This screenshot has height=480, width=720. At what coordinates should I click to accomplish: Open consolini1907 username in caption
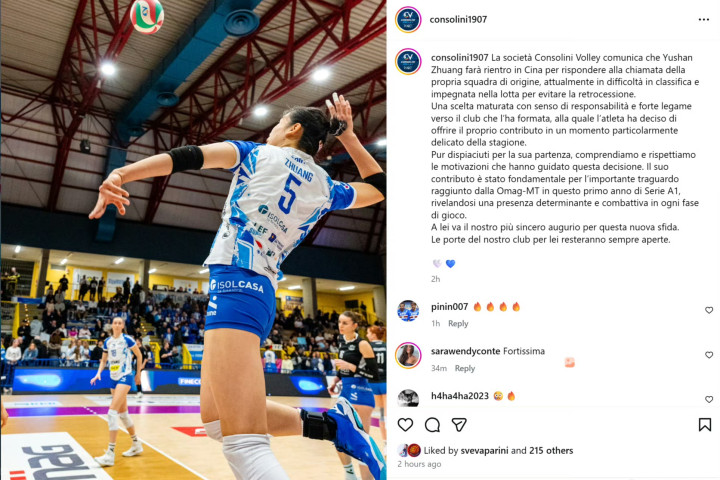point(460,57)
